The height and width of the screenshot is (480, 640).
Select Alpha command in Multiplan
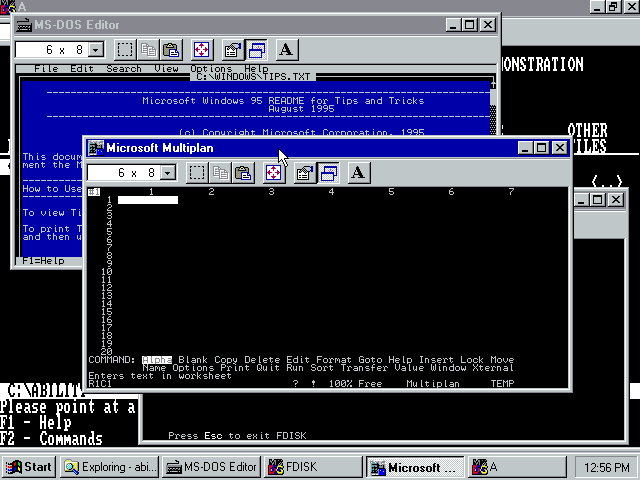click(x=157, y=360)
